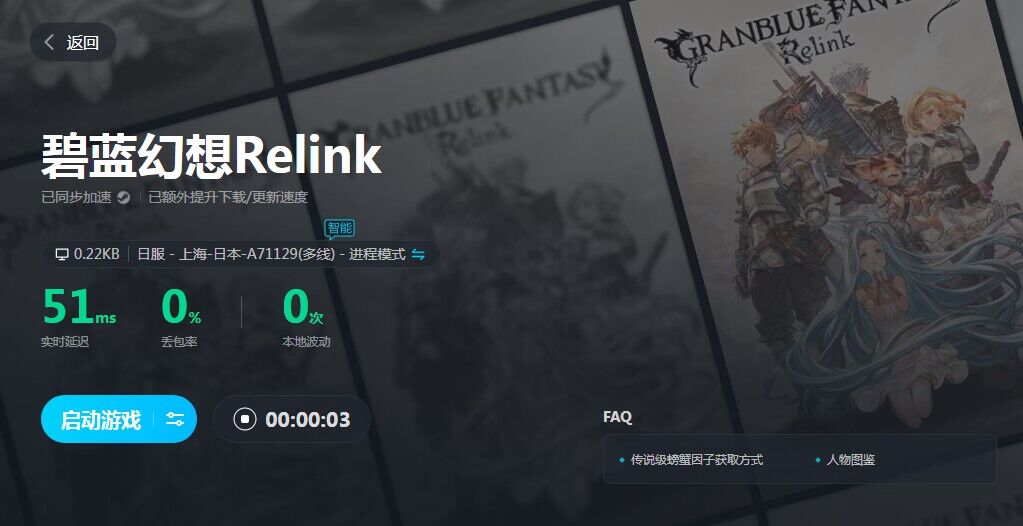Click the 智能 smart mode badge
The width and height of the screenshot is (1023, 526).
coord(340,228)
